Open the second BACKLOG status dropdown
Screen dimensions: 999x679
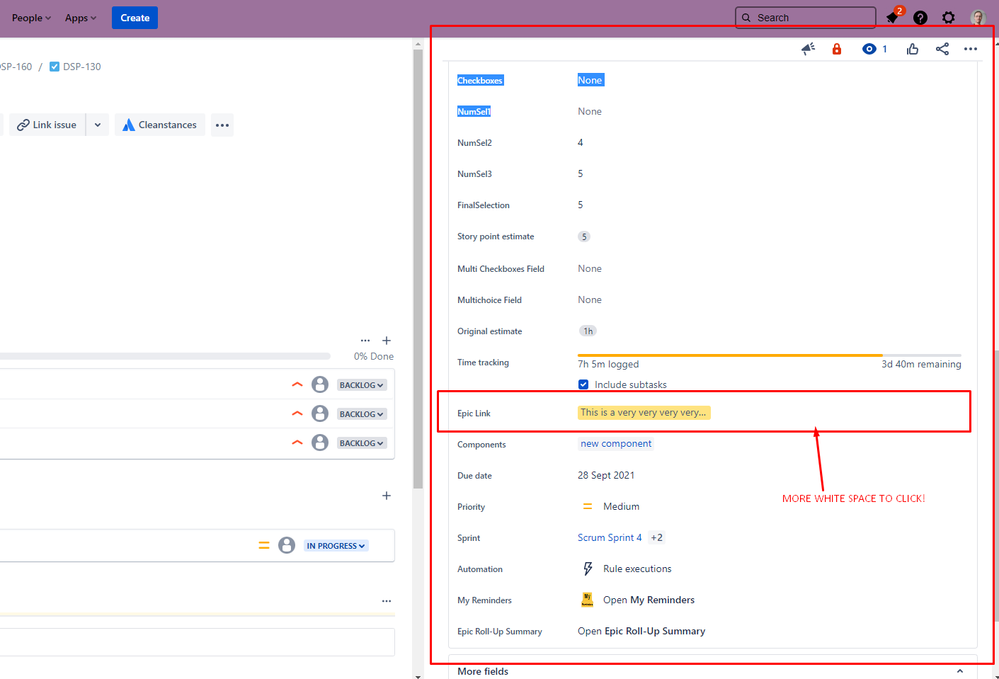361,414
